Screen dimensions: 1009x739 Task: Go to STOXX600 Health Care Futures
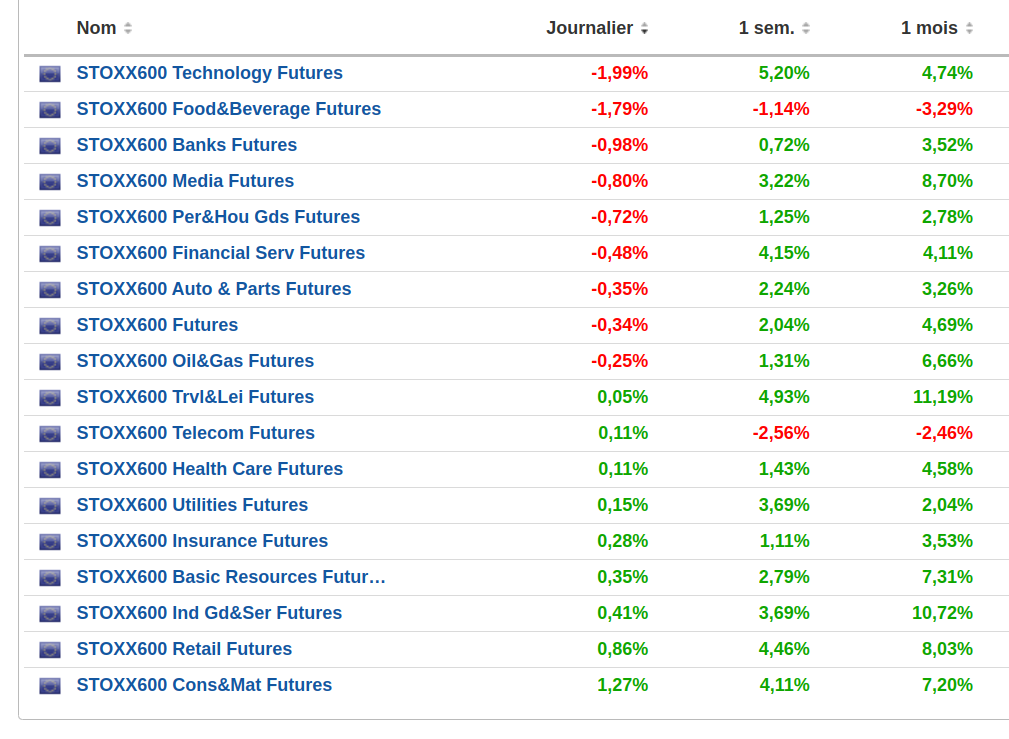pos(209,469)
